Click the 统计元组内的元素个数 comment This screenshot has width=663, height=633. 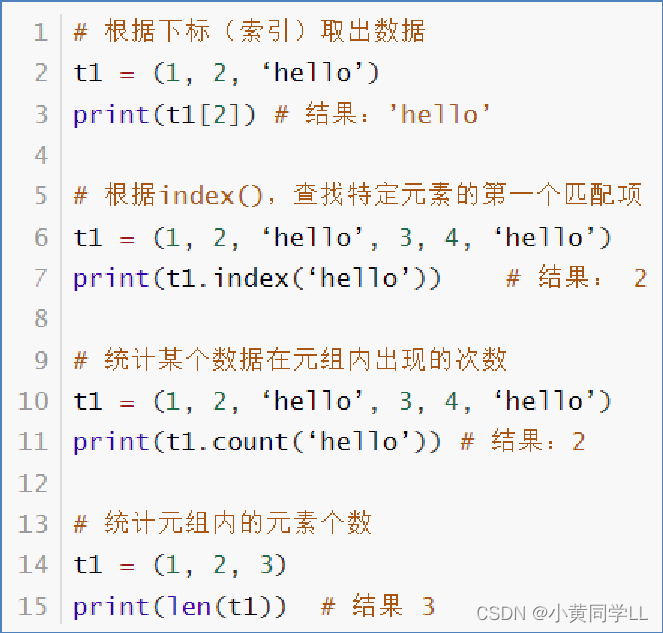(222, 523)
